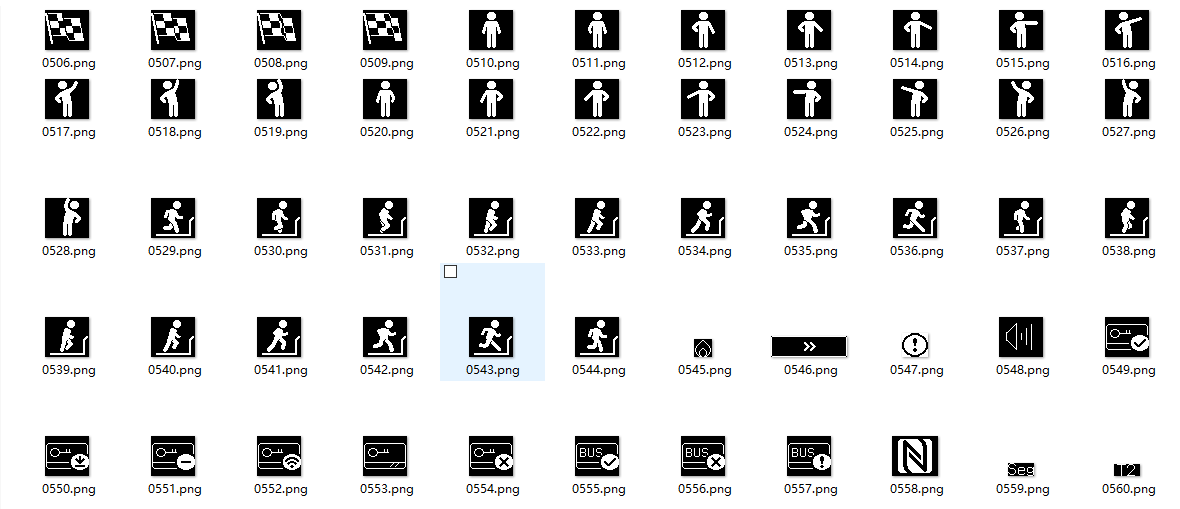
Task: Pick bus card with exclamation 0557.png
Action: click(x=809, y=457)
